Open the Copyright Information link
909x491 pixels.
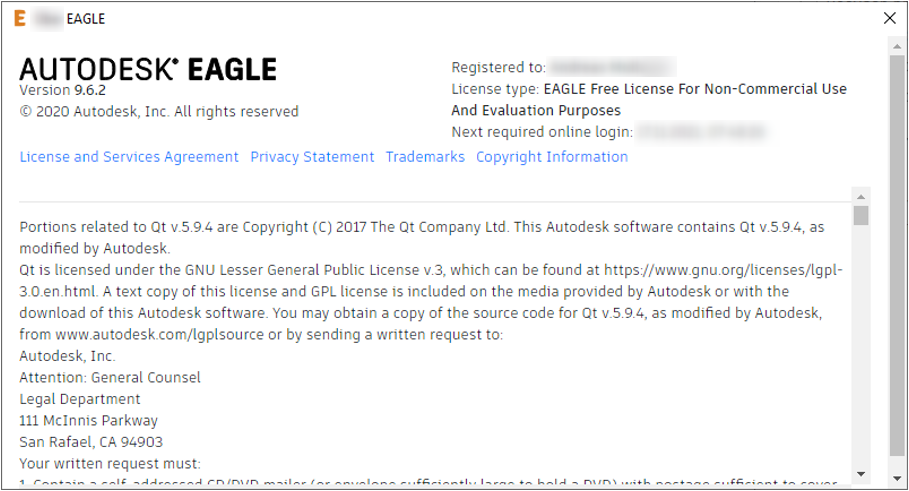(552, 157)
